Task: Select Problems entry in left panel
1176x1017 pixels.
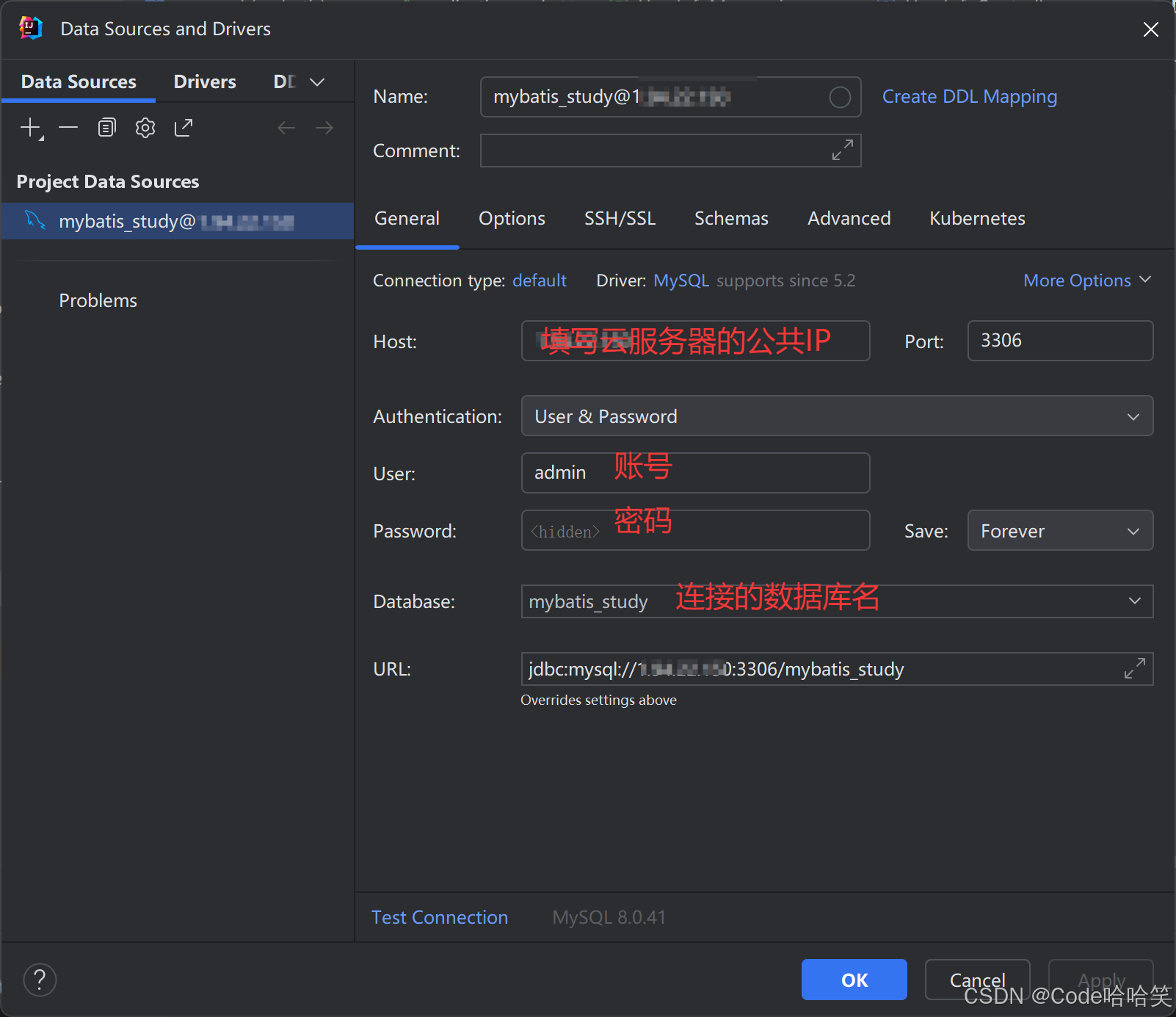Action: (x=98, y=300)
